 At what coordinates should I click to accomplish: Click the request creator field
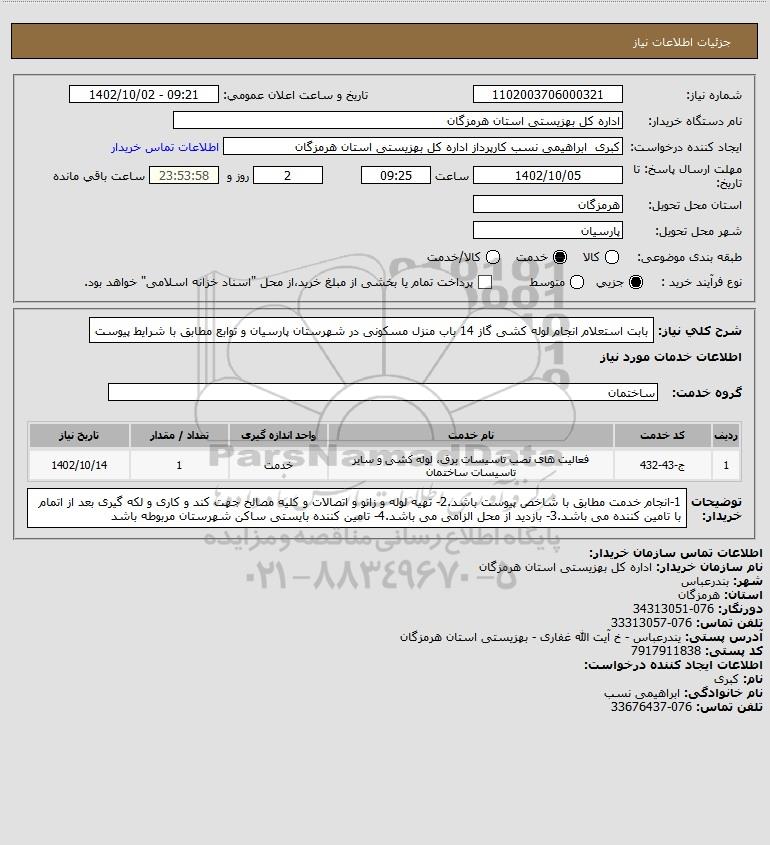tap(423, 147)
